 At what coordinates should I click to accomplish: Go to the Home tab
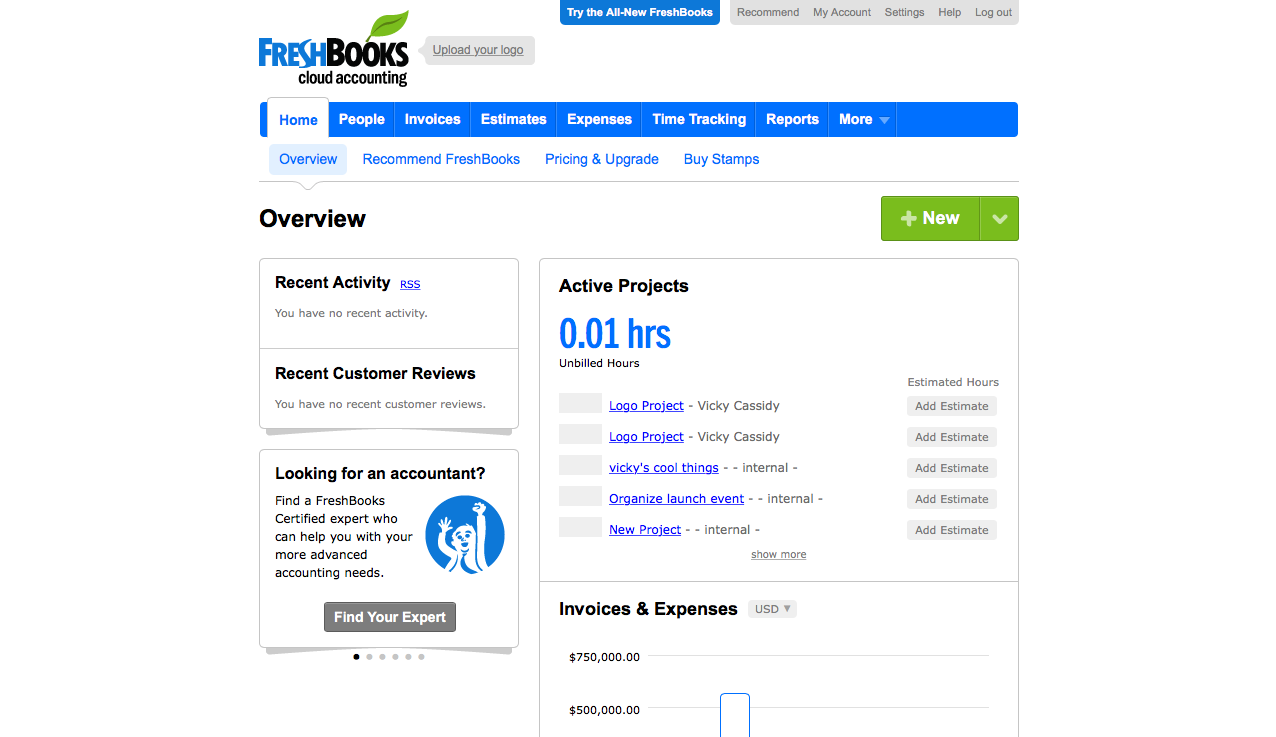click(x=298, y=119)
